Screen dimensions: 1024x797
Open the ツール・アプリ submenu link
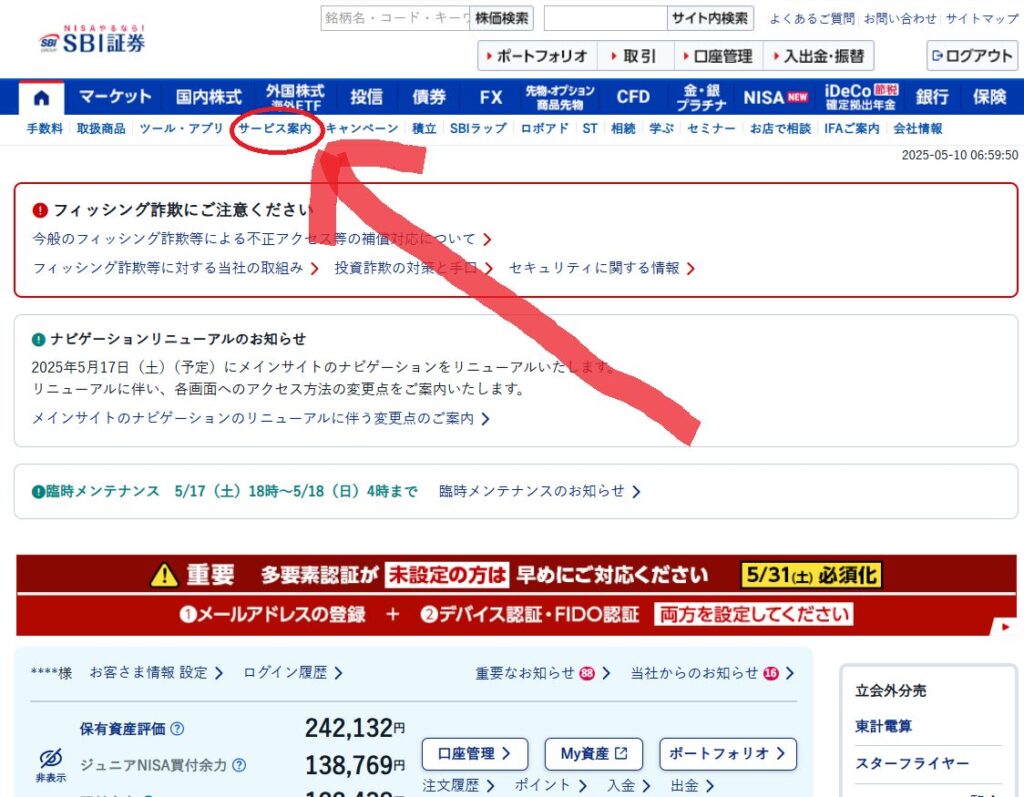point(182,128)
